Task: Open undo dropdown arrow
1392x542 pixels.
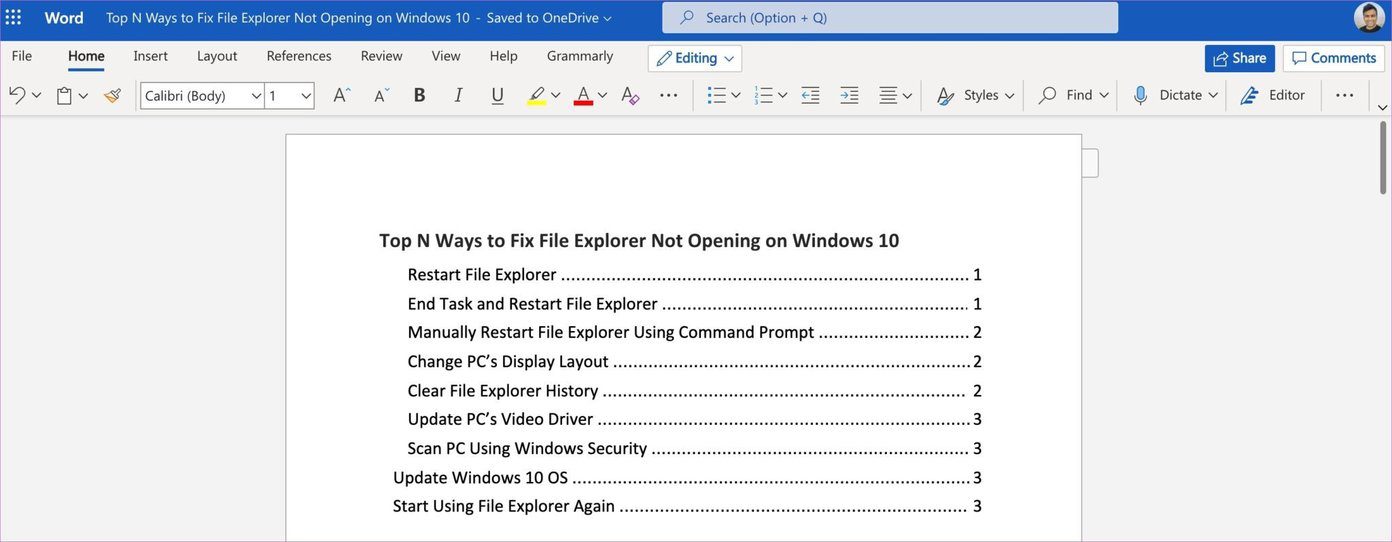Action: 37,96
